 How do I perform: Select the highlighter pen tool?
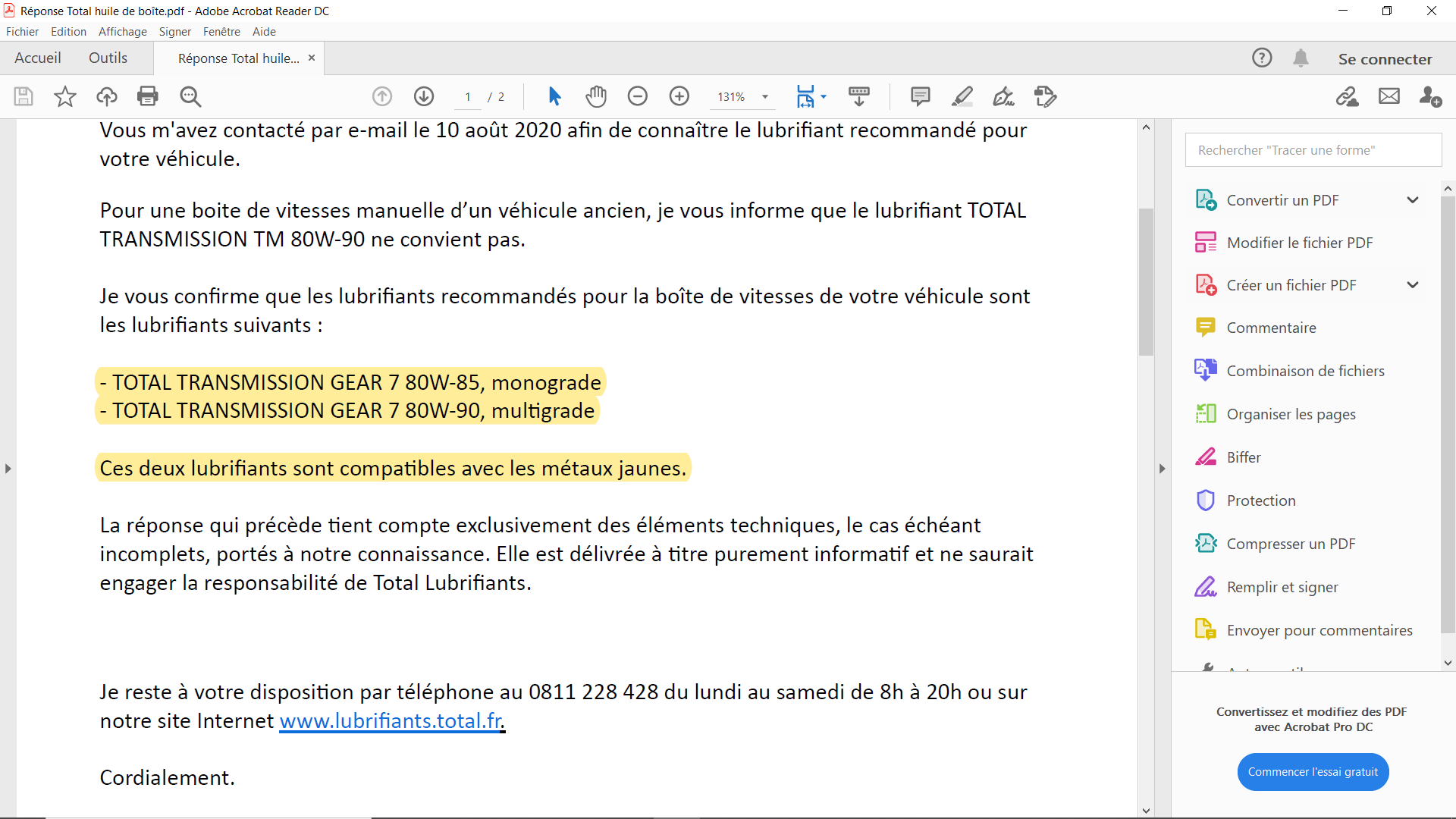click(x=962, y=96)
